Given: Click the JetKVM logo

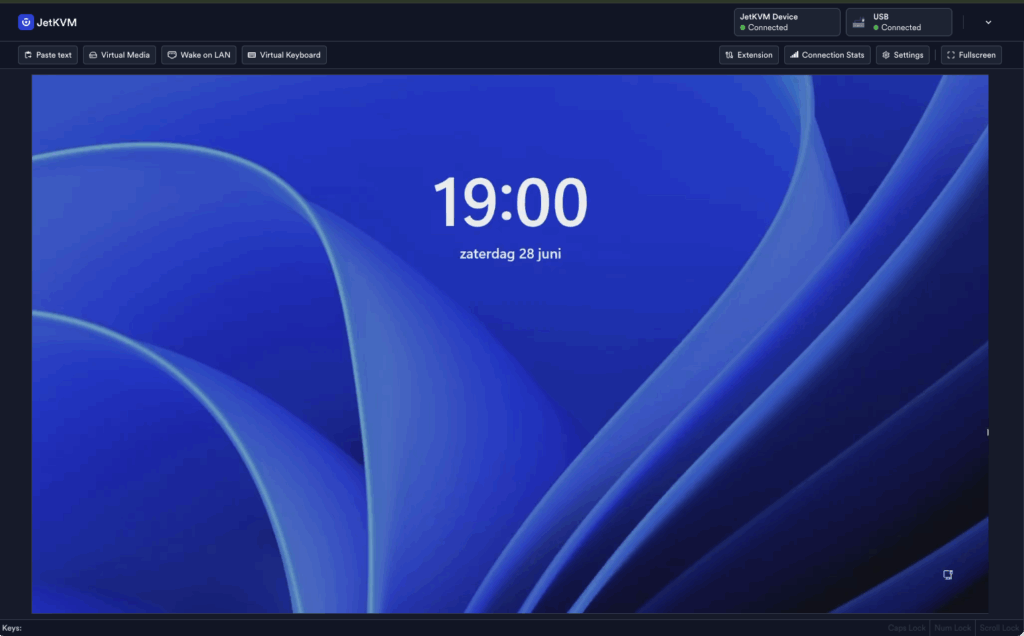Looking at the screenshot, I should [x=47, y=22].
